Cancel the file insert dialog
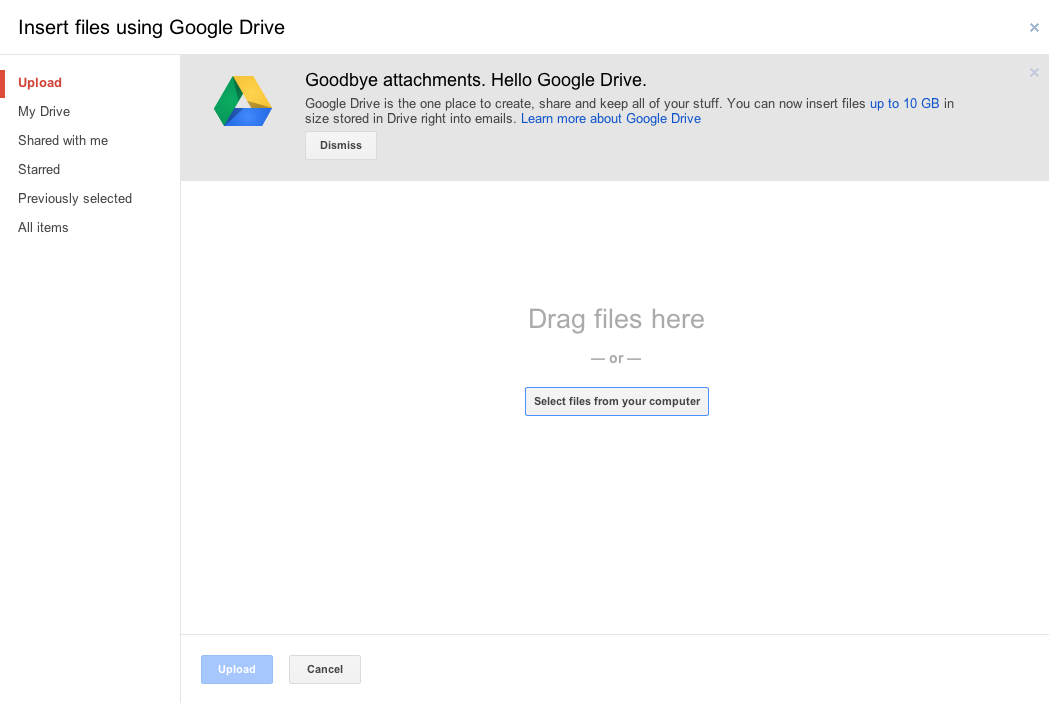The height and width of the screenshot is (703, 1049). coord(324,670)
